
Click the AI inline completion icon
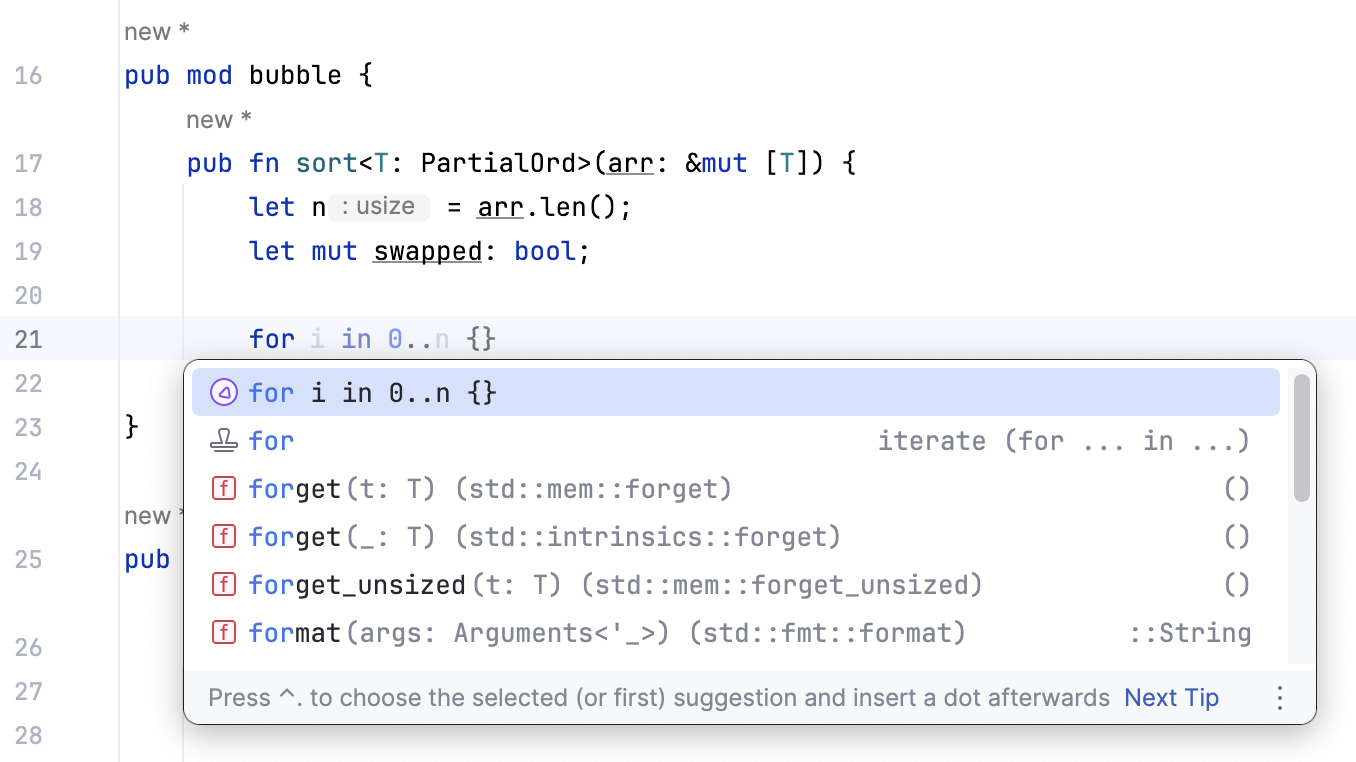(223, 393)
